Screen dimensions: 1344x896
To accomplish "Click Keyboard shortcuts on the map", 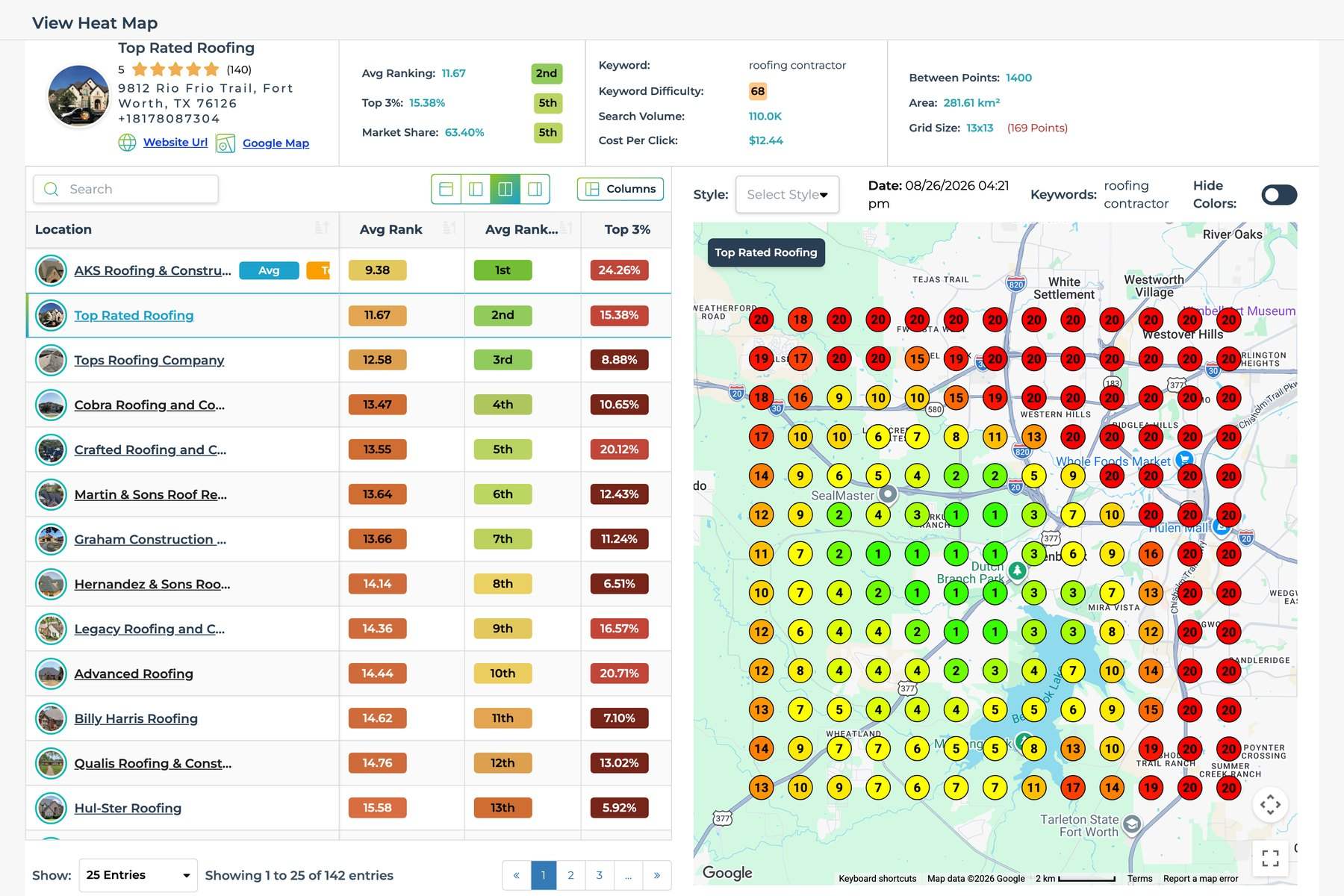I will click(x=877, y=879).
